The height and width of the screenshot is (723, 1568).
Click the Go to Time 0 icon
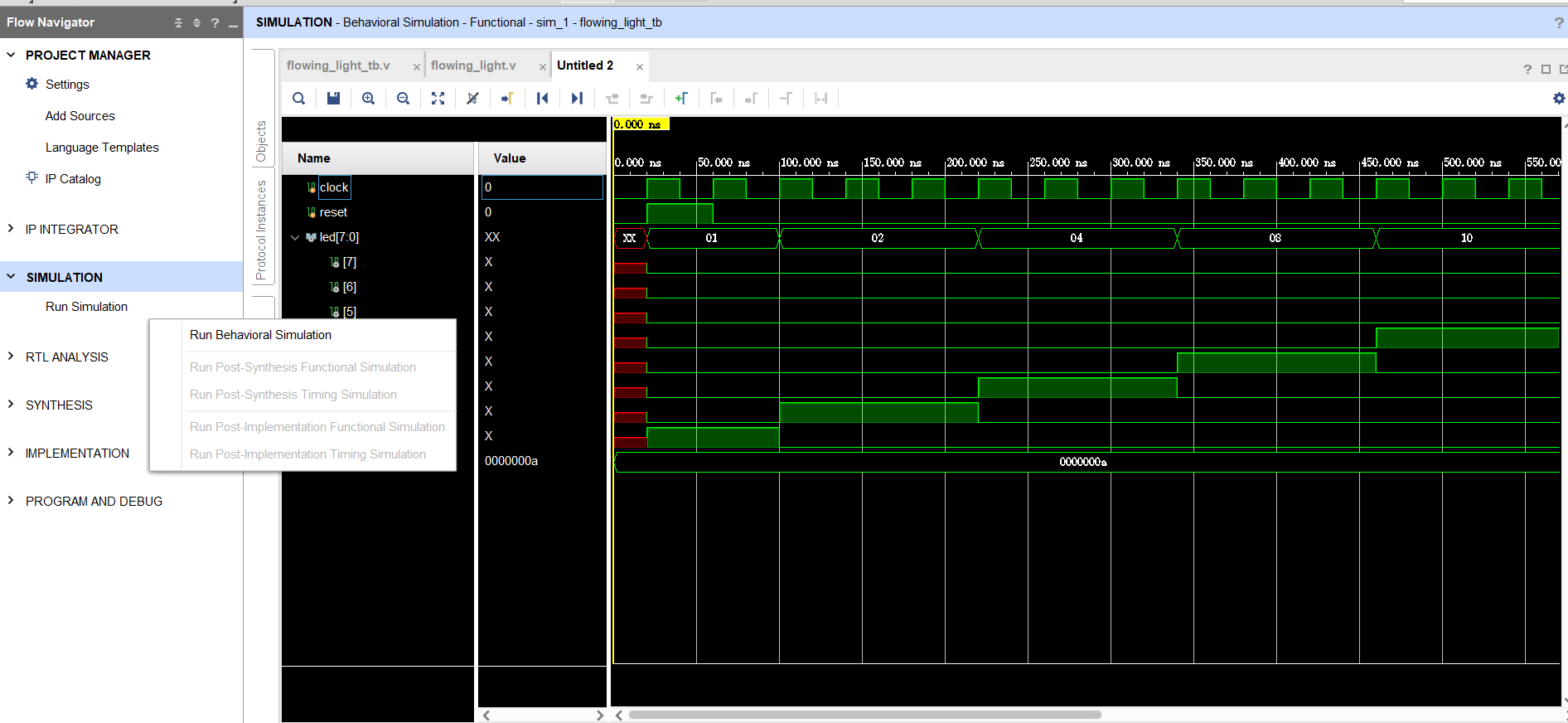pos(542,99)
